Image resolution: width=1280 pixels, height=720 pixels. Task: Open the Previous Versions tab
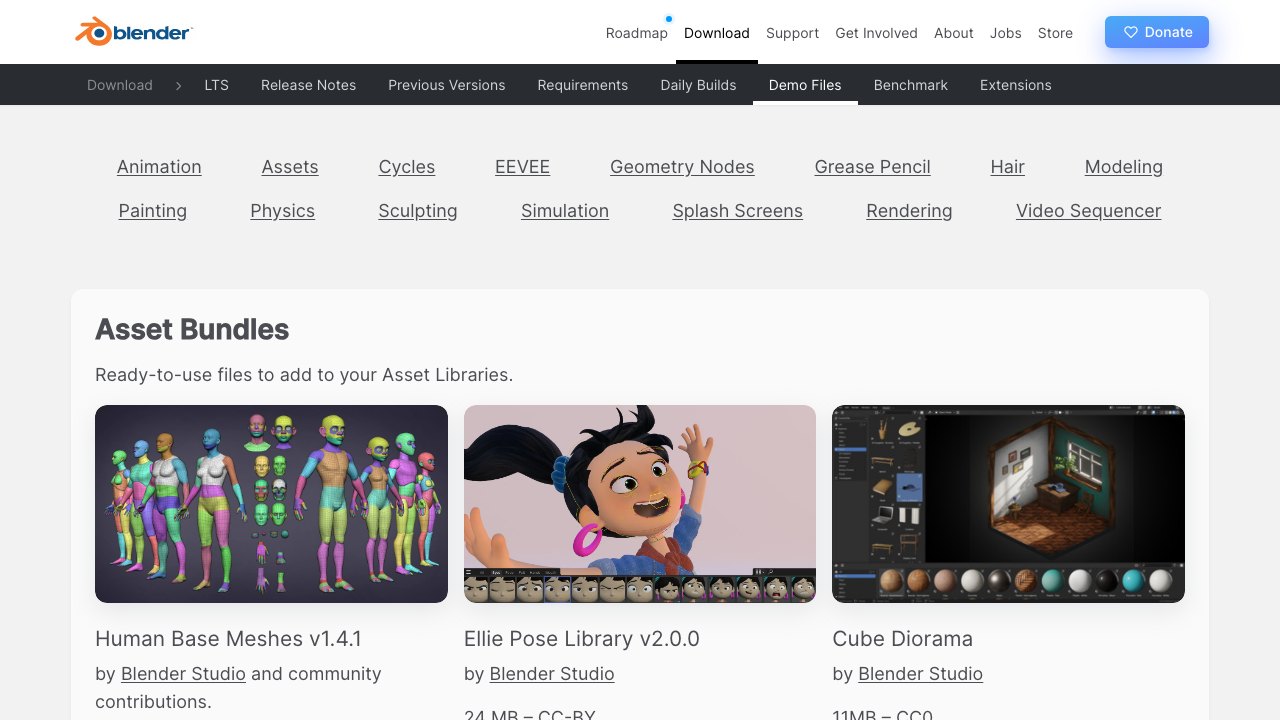click(x=446, y=85)
